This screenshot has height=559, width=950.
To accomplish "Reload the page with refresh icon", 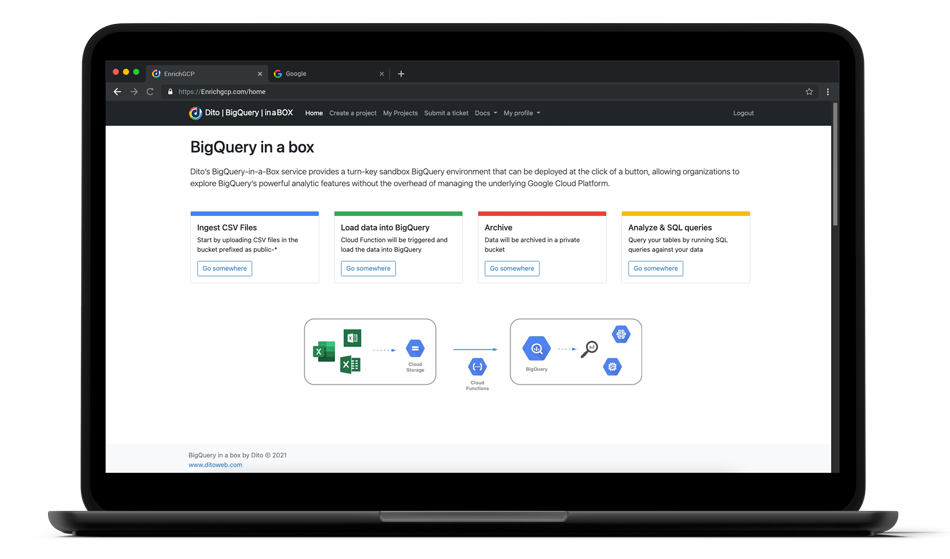I will [150, 91].
